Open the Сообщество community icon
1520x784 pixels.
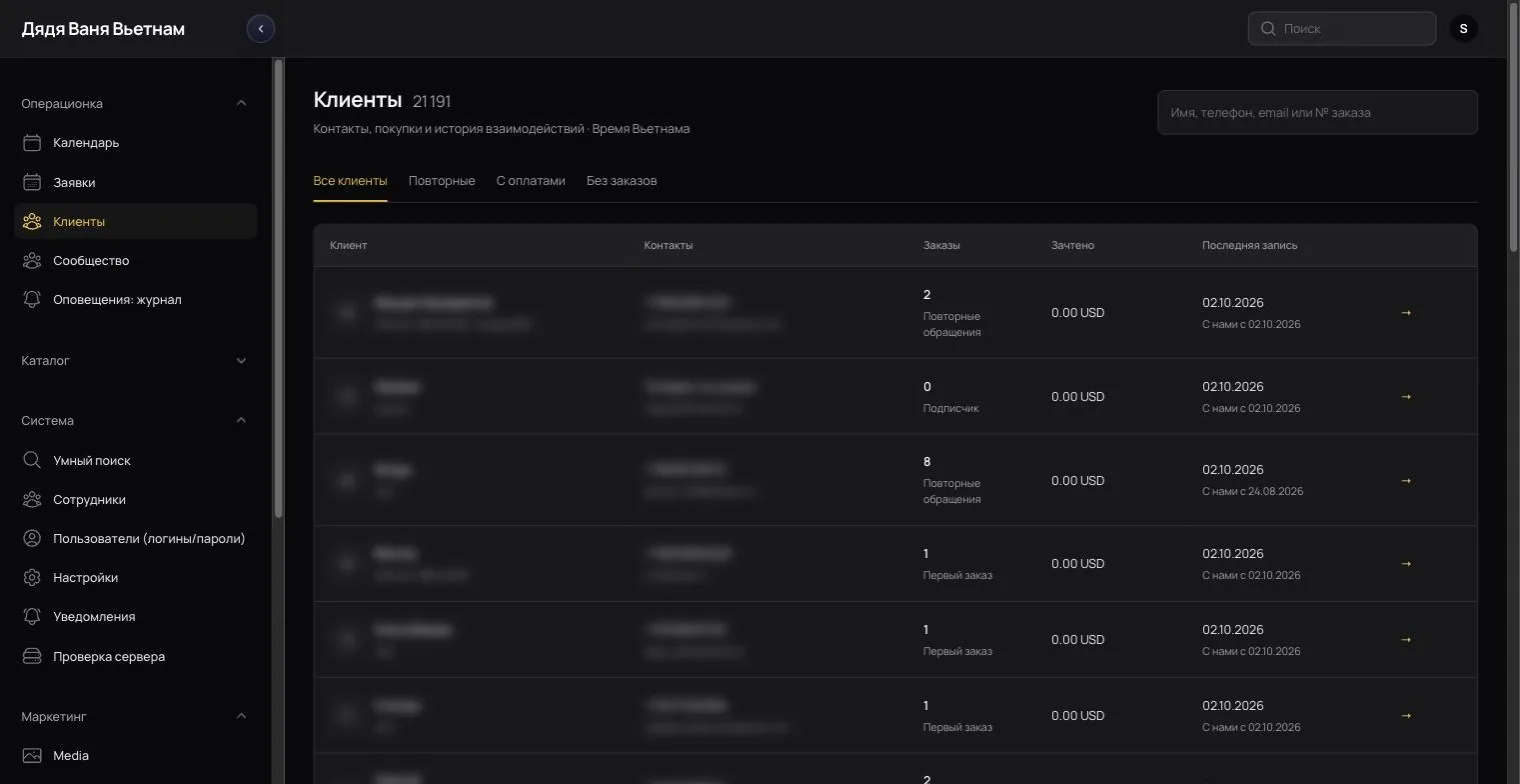(x=32, y=260)
